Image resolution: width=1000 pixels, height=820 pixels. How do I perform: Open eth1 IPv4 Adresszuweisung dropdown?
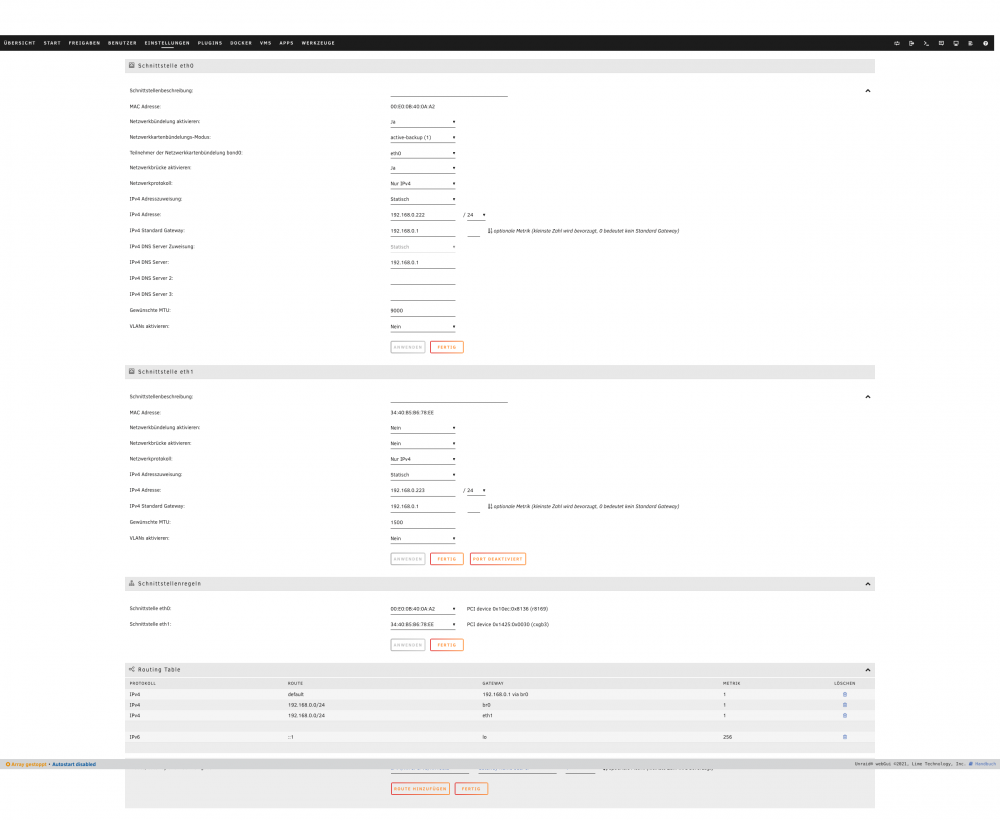423,474
